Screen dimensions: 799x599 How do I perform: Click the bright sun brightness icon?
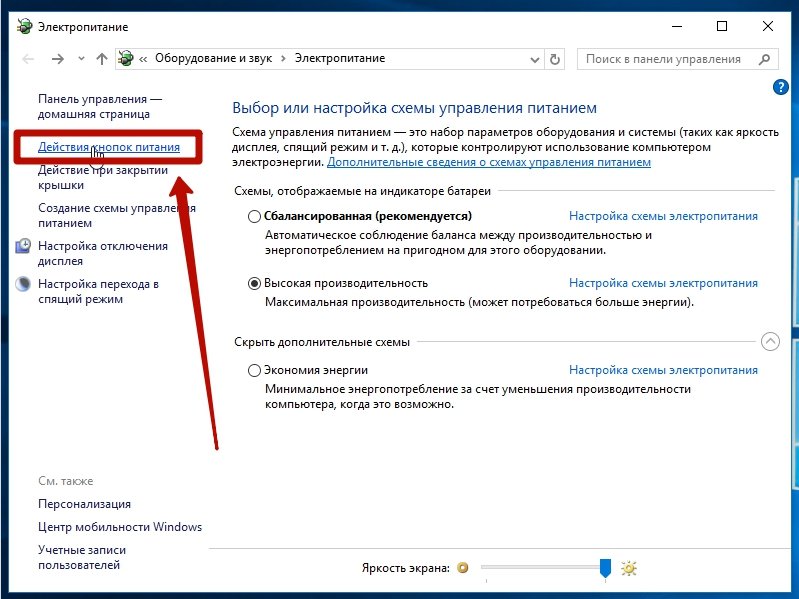click(629, 568)
